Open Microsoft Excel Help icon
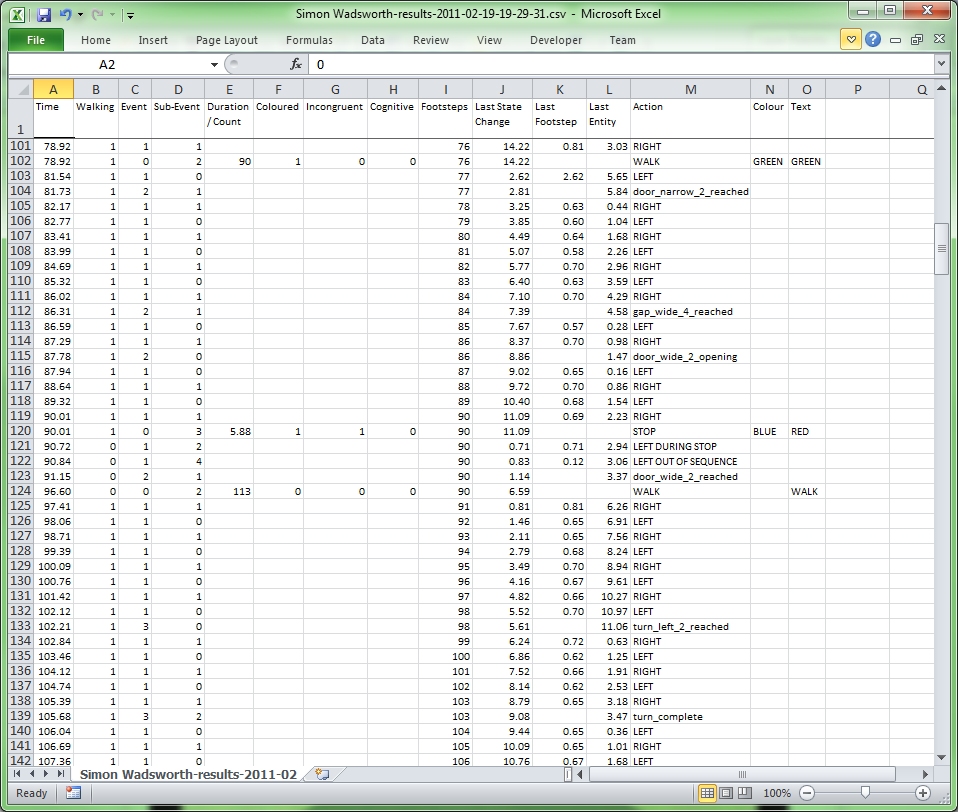The image size is (958, 812). [x=873, y=40]
